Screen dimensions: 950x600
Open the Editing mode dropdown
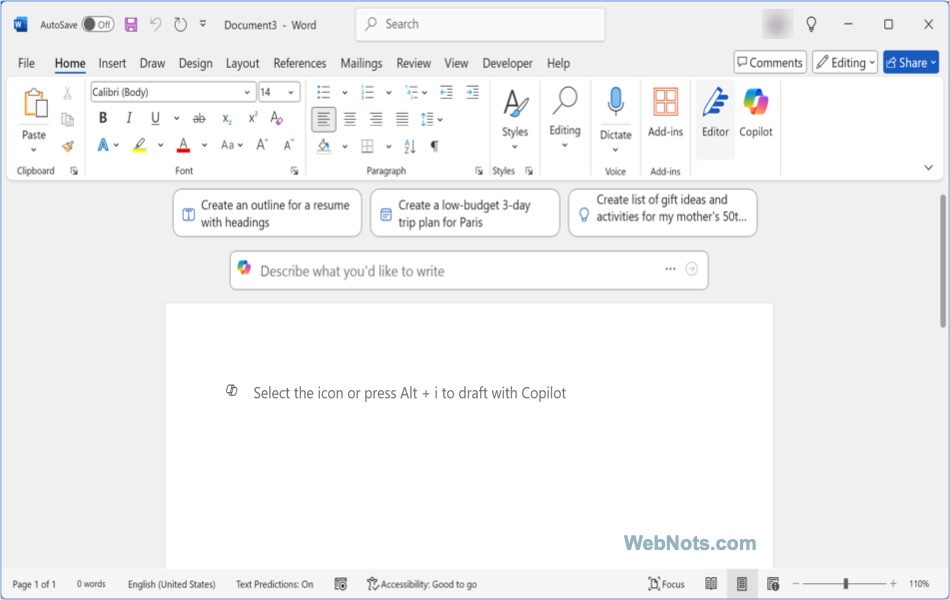tap(845, 62)
